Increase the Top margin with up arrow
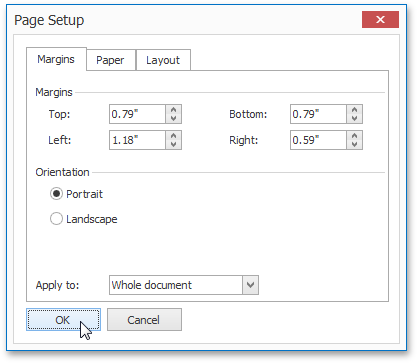The image size is (417, 363). pos(174,110)
